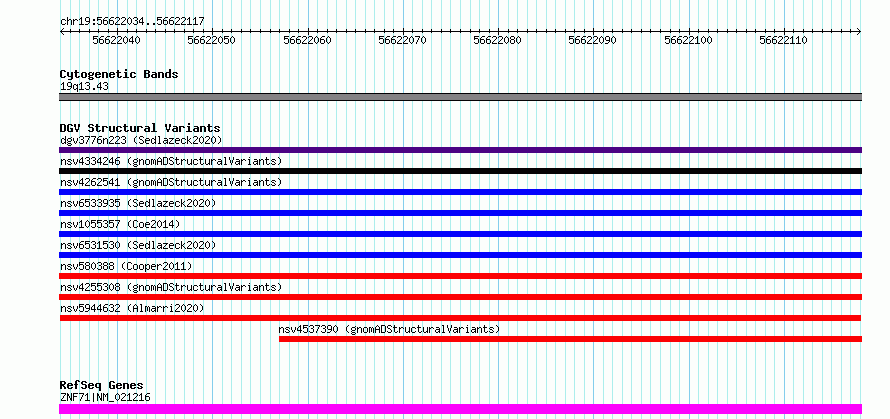This screenshot has height=419, width=890.
Task: Click ruler position 56622100
Action: point(688,40)
